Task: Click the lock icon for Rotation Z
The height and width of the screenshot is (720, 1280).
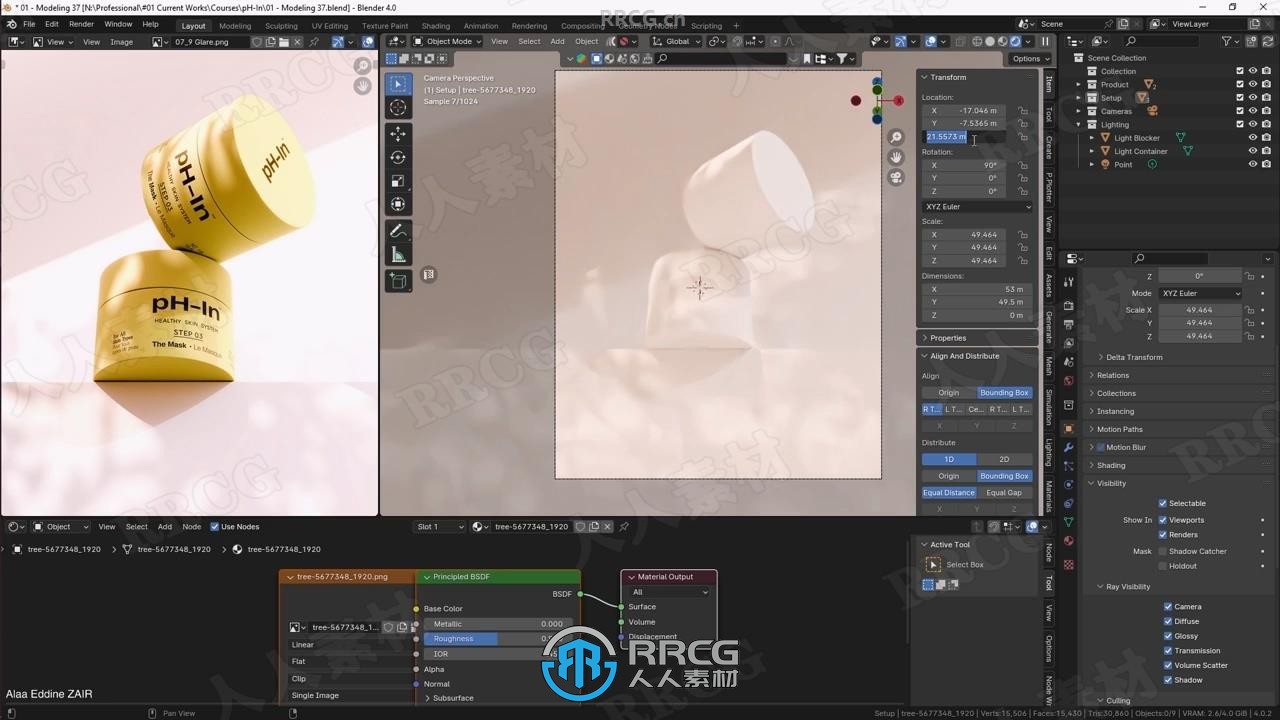Action: click(x=1023, y=191)
